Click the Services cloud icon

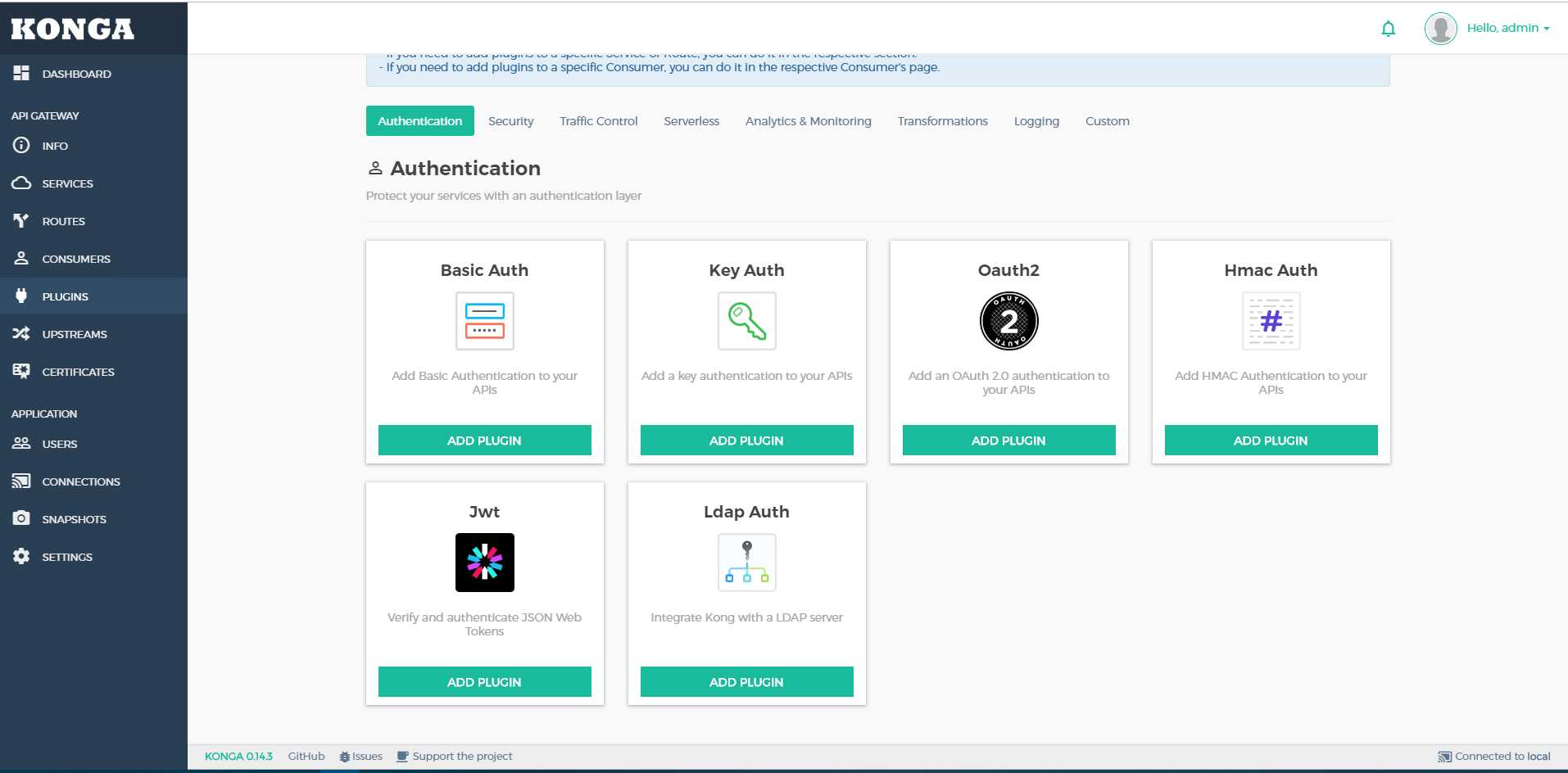pos(21,183)
